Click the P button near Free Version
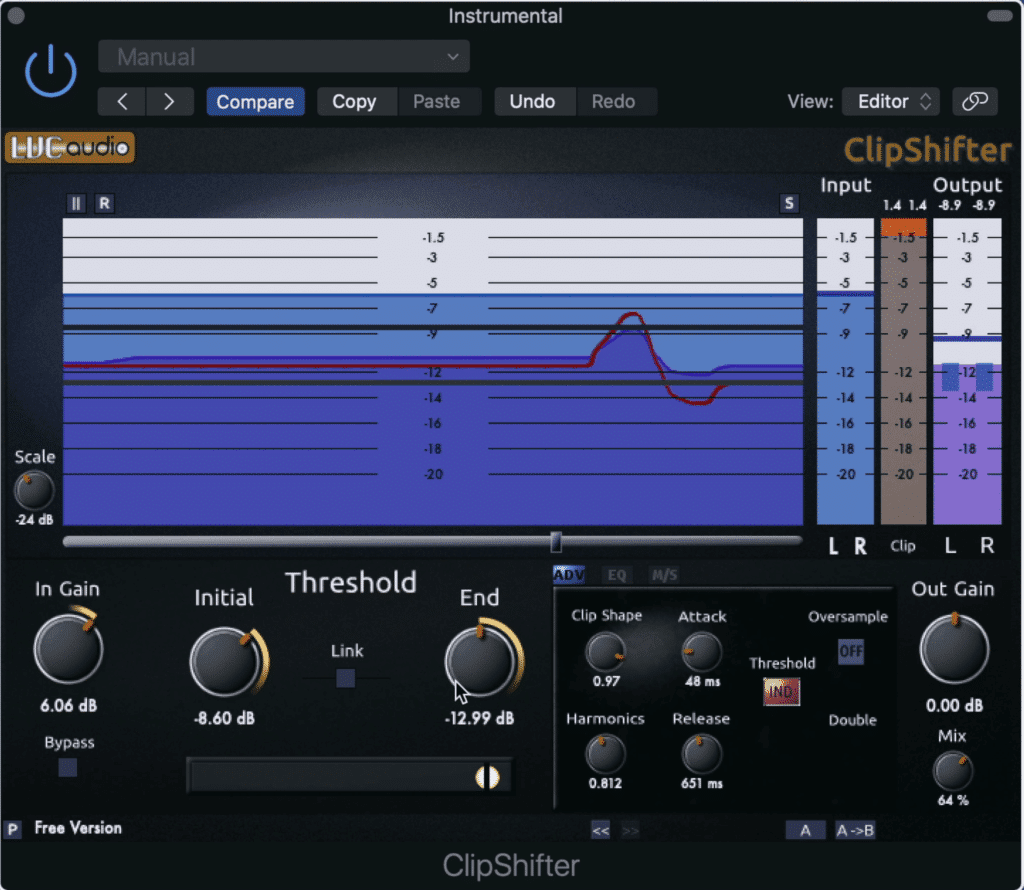Image resolution: width=1024 pixels, height=890 pixels. (x=12, y=829)
